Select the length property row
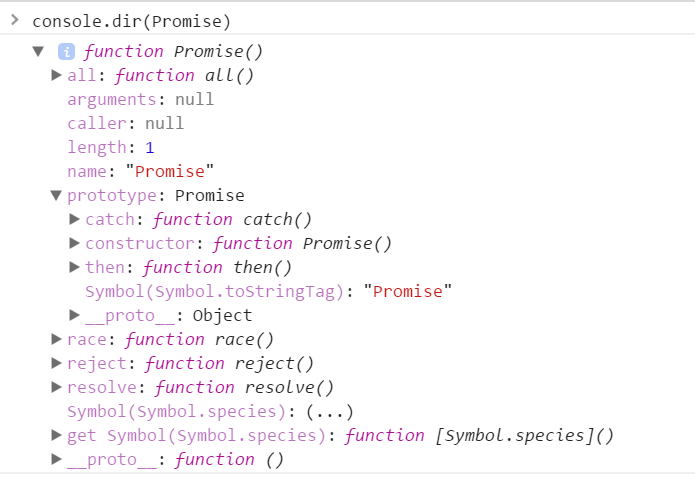 tap(110, 147)
